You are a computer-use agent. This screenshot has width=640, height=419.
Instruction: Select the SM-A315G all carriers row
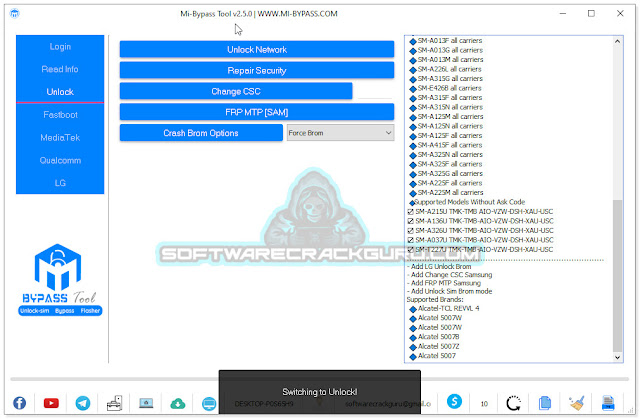click(446, 79)
